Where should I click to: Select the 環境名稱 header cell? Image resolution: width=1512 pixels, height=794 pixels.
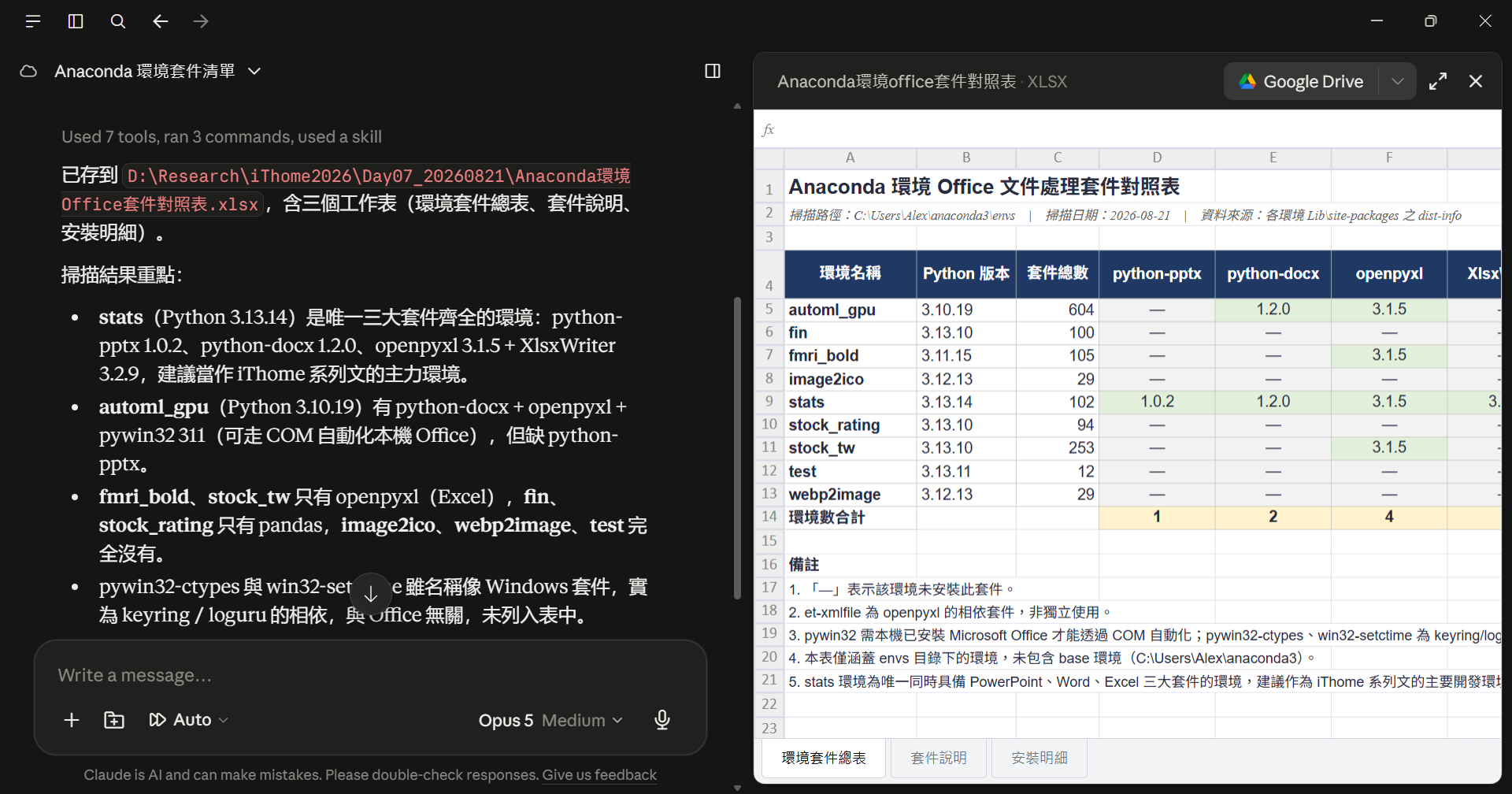click(850, 274)
